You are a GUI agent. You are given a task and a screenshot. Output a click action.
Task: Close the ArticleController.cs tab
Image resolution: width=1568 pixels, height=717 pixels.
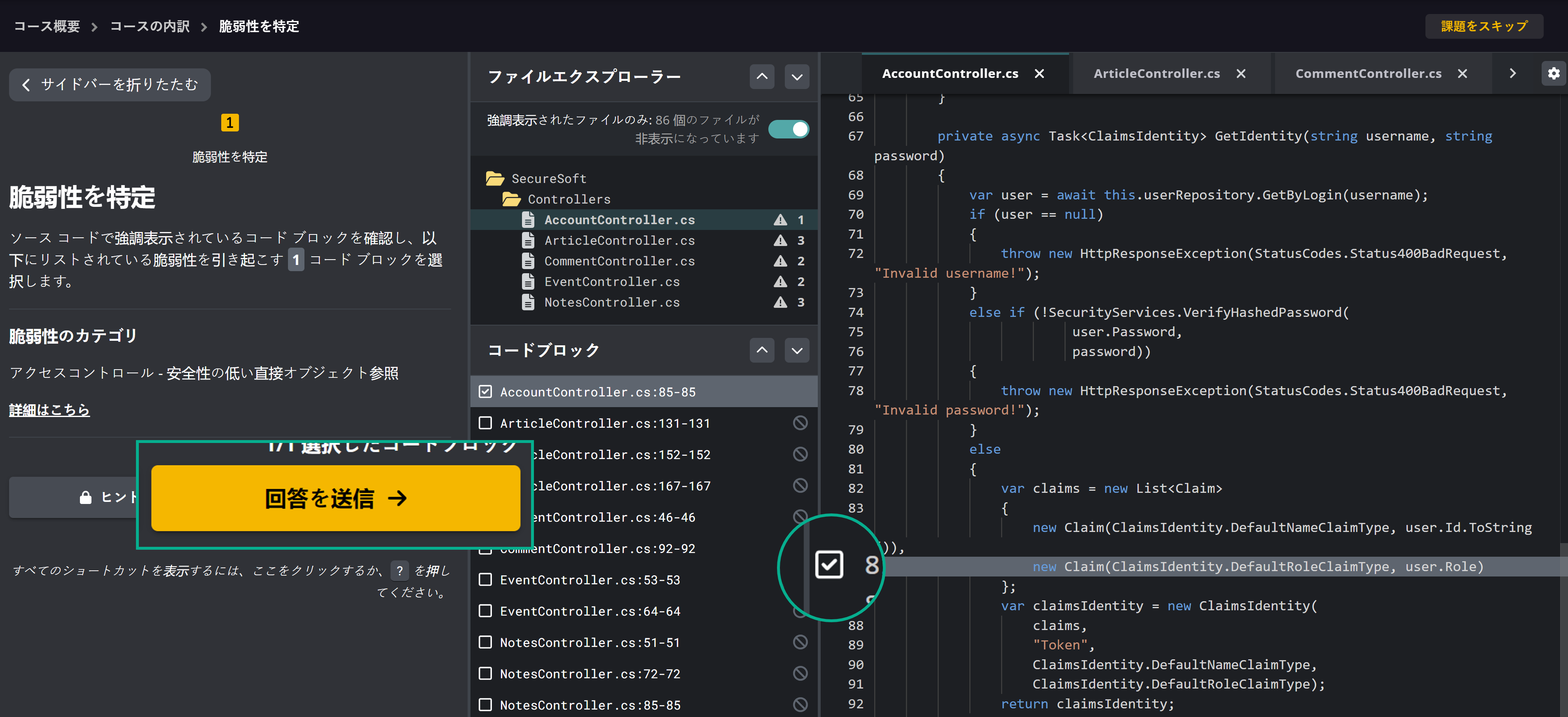point(1240,74)
